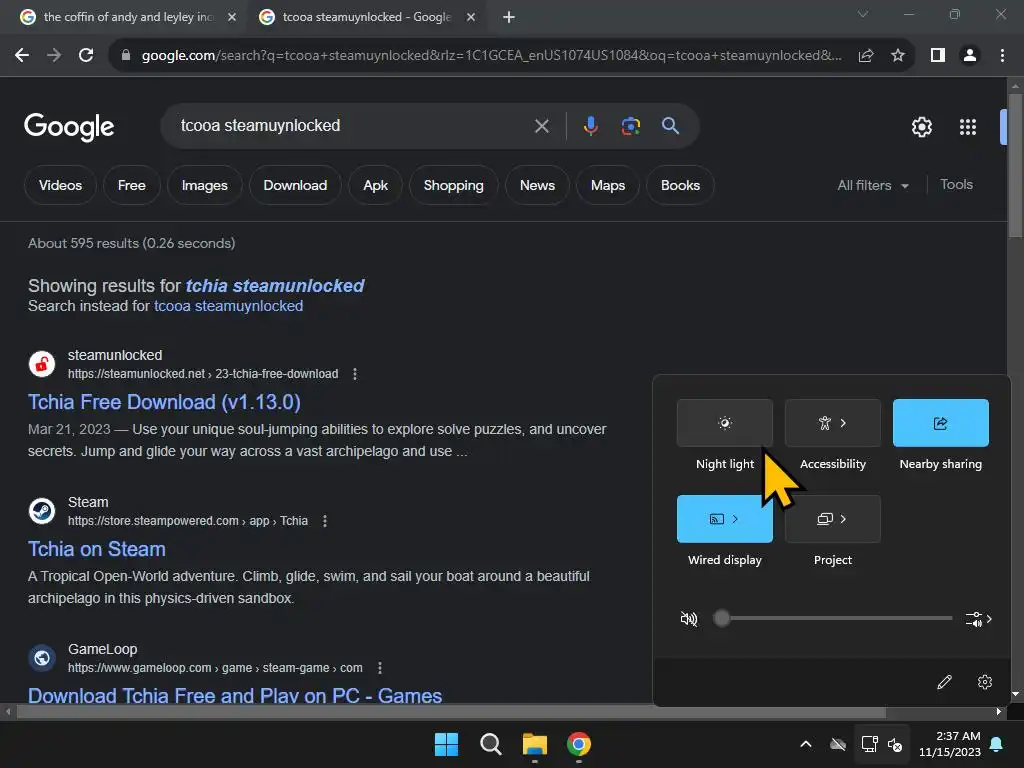The height and width of the screenshot is (768, 1024).
Task: Focus the Google search box
Action: point(353,125)
